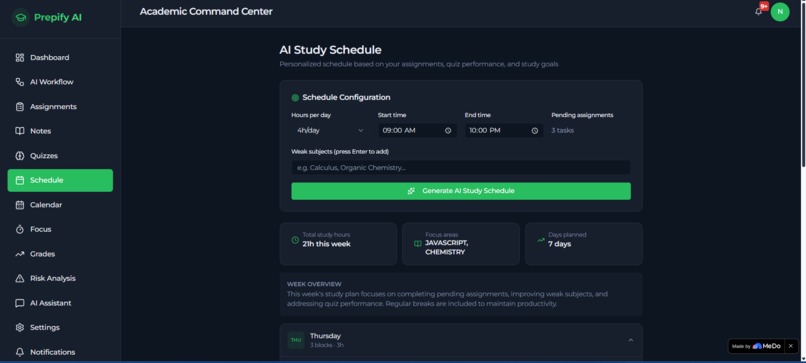Navigate to Assignments
Viewport: 806px width, 363px height.
click(x=60, y=106)
